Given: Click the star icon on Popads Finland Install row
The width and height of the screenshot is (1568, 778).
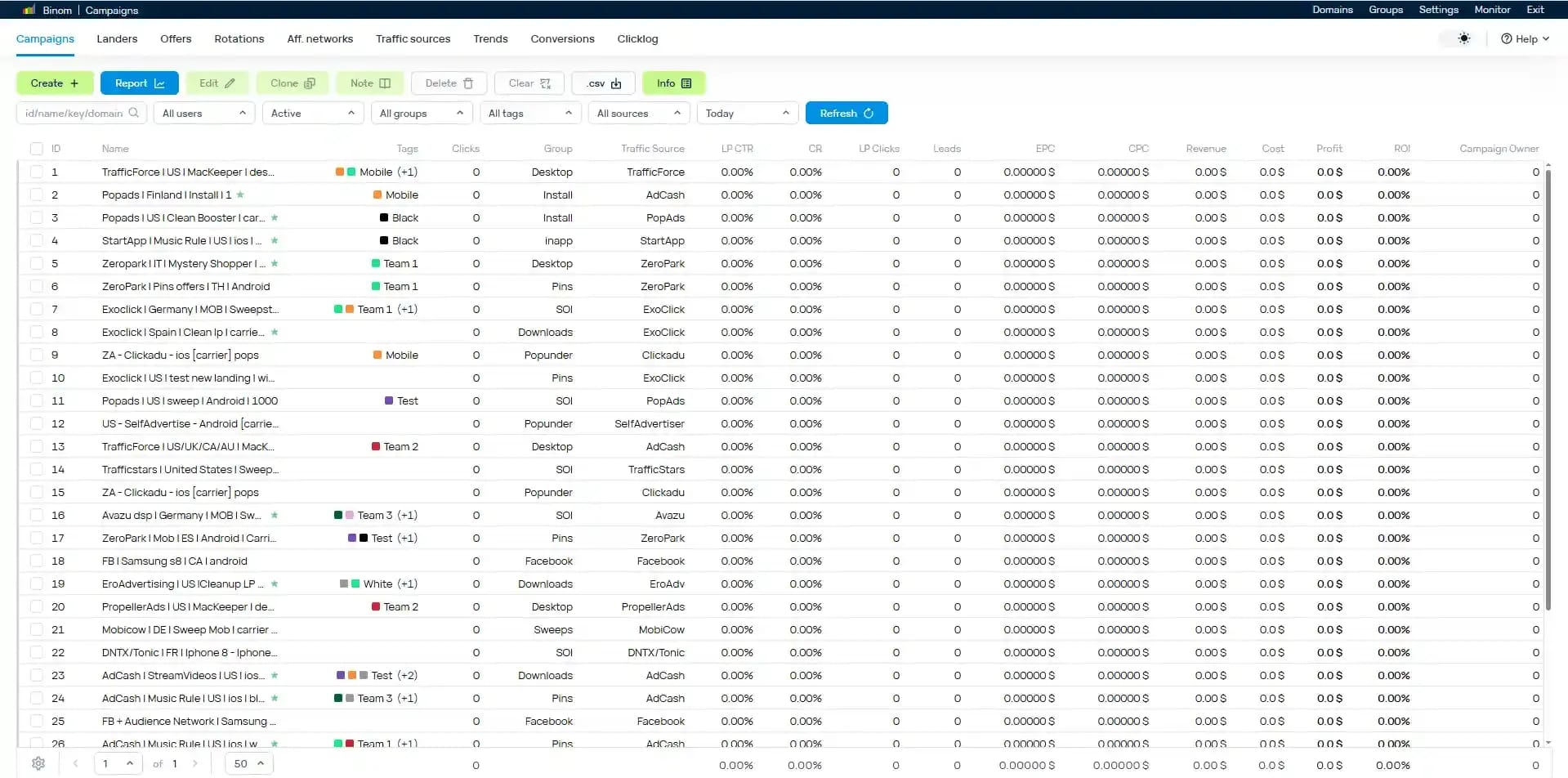Looking at the screenshot, I should click(x=240, y=194).
